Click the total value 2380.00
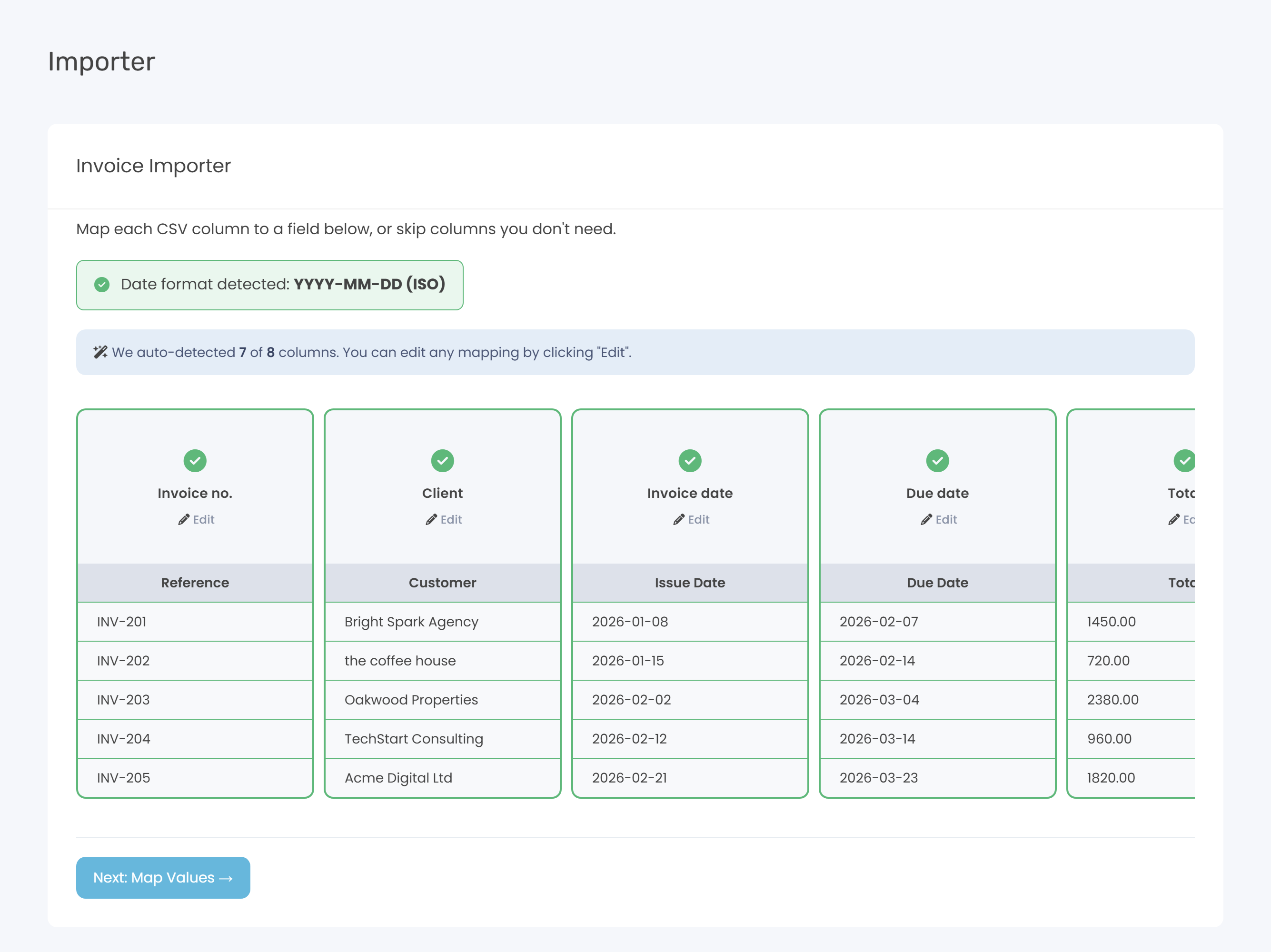The image size is (1271, 952). coord(1132,700)
